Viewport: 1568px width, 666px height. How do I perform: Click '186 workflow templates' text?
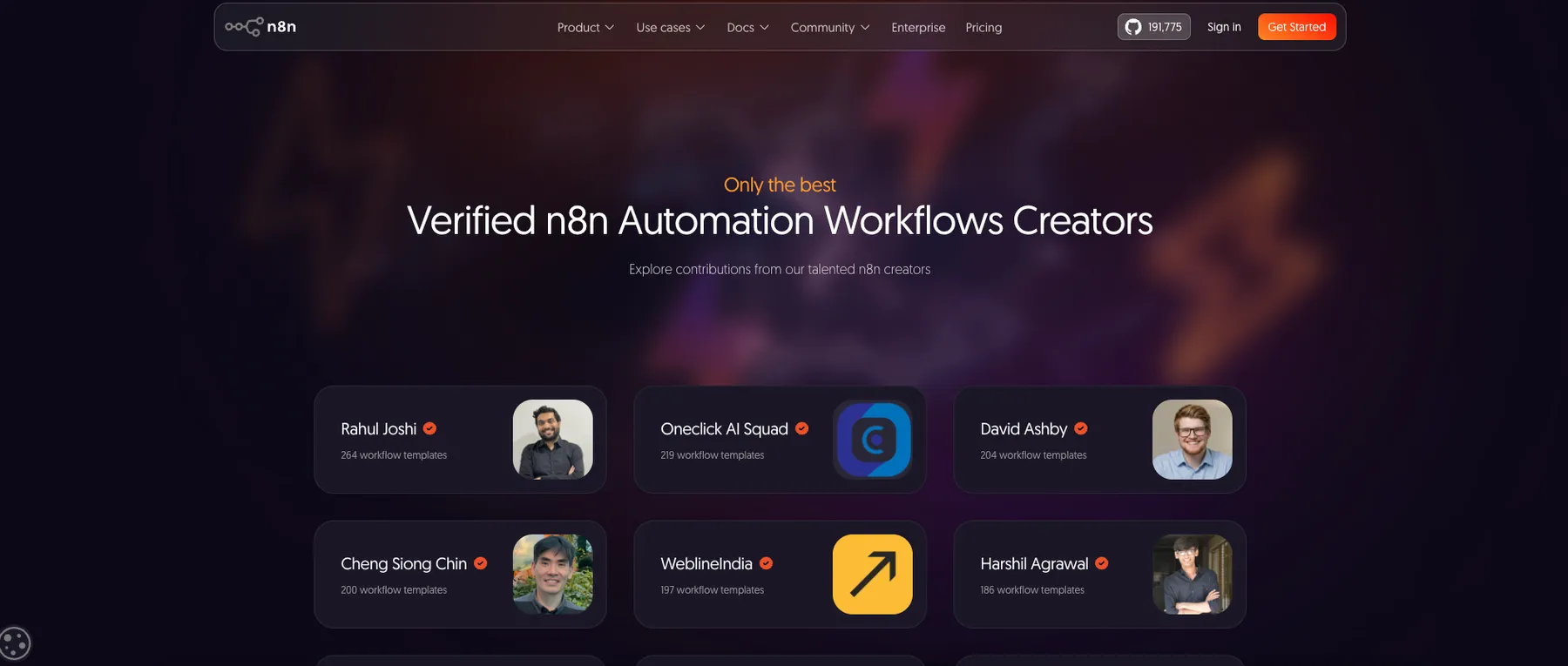tap(1032, 590)
